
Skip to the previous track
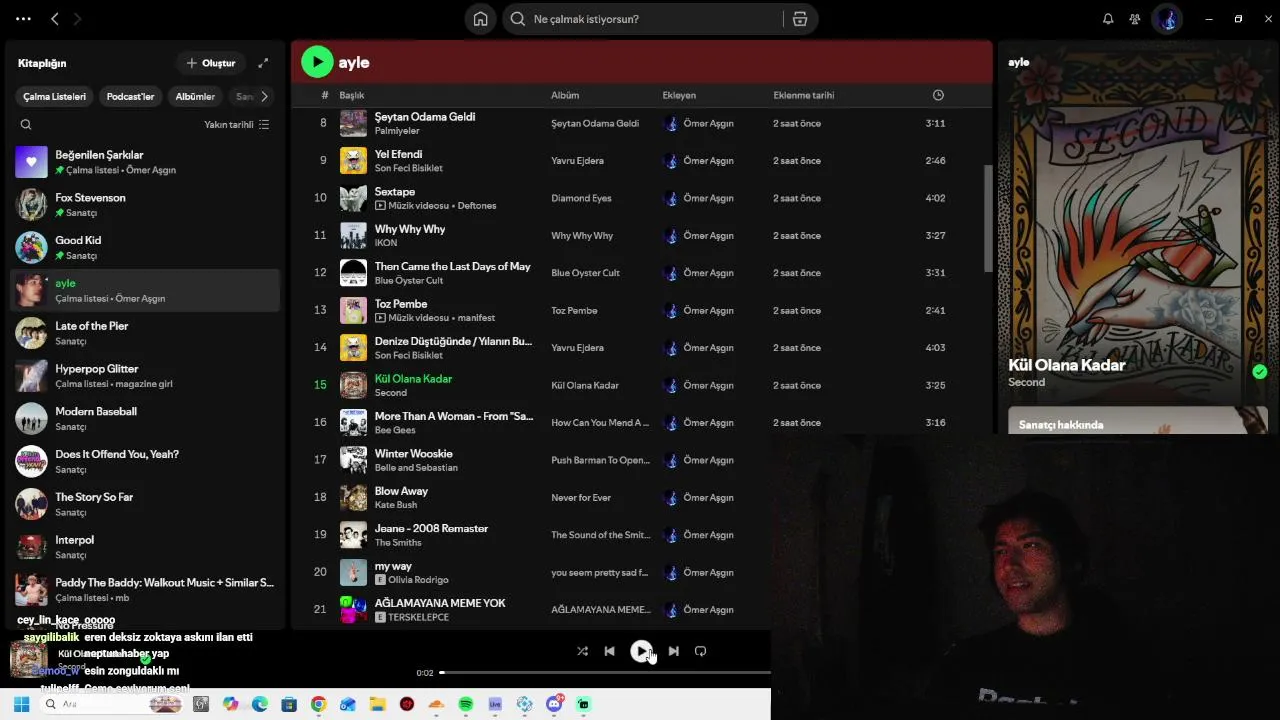tap(610, 651)
